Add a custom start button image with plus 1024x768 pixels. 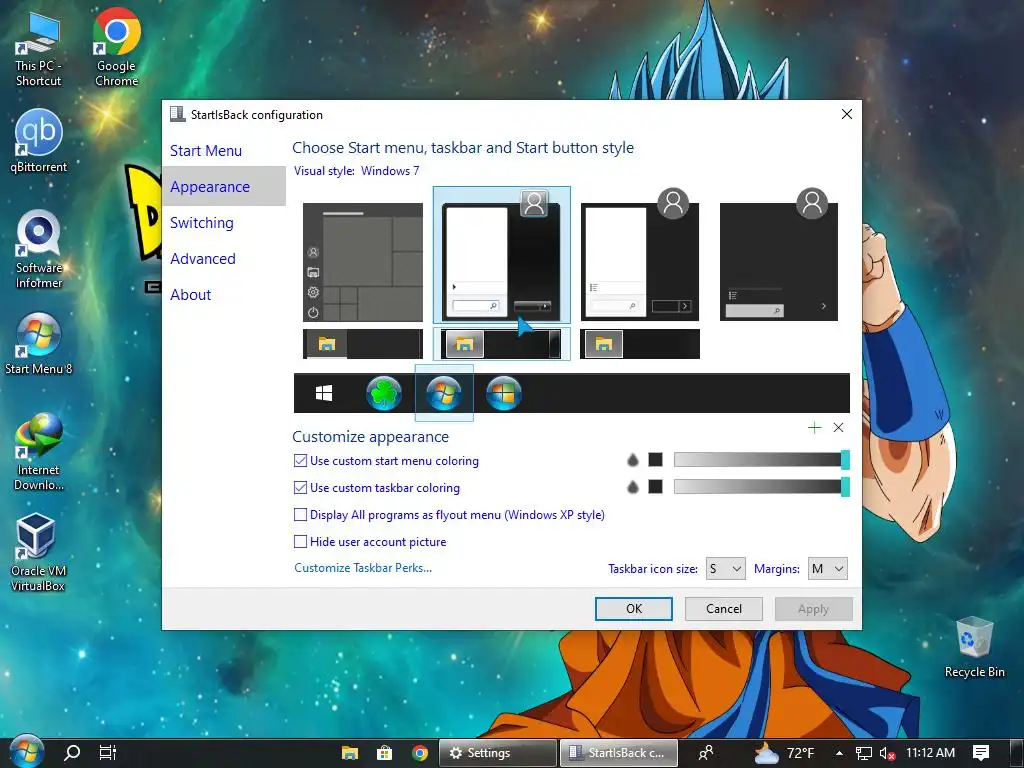814,428
